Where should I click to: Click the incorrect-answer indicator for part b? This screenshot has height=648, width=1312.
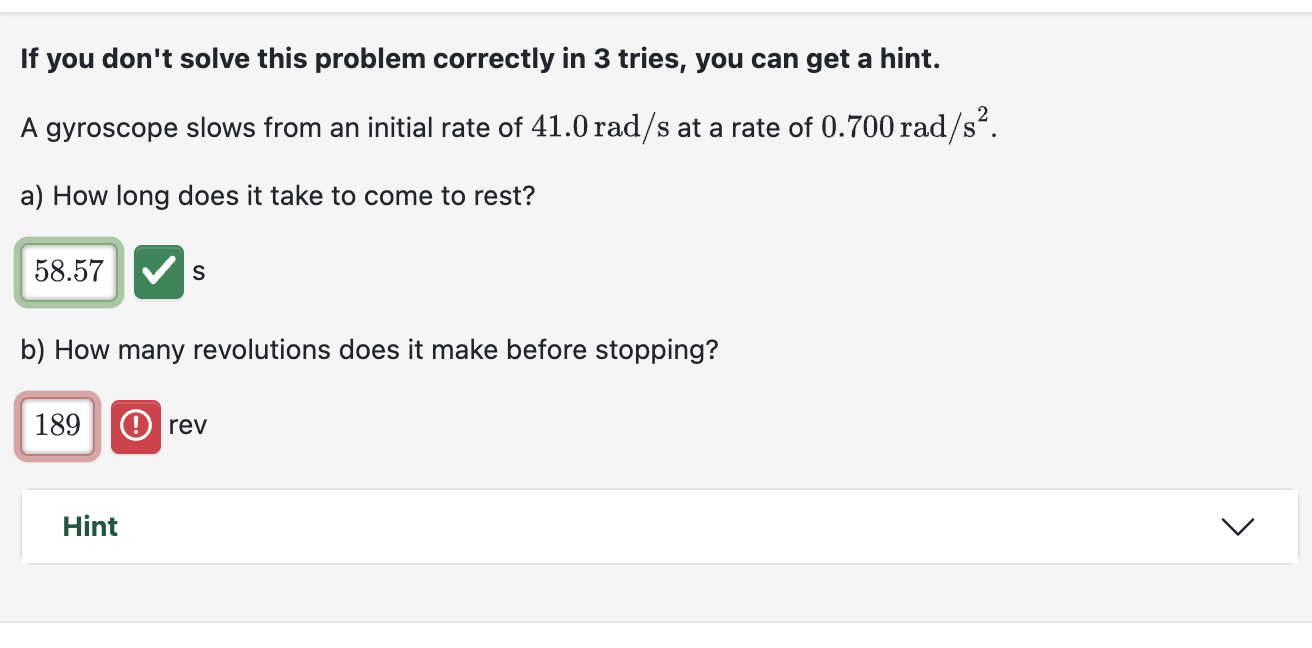point(136,425)
